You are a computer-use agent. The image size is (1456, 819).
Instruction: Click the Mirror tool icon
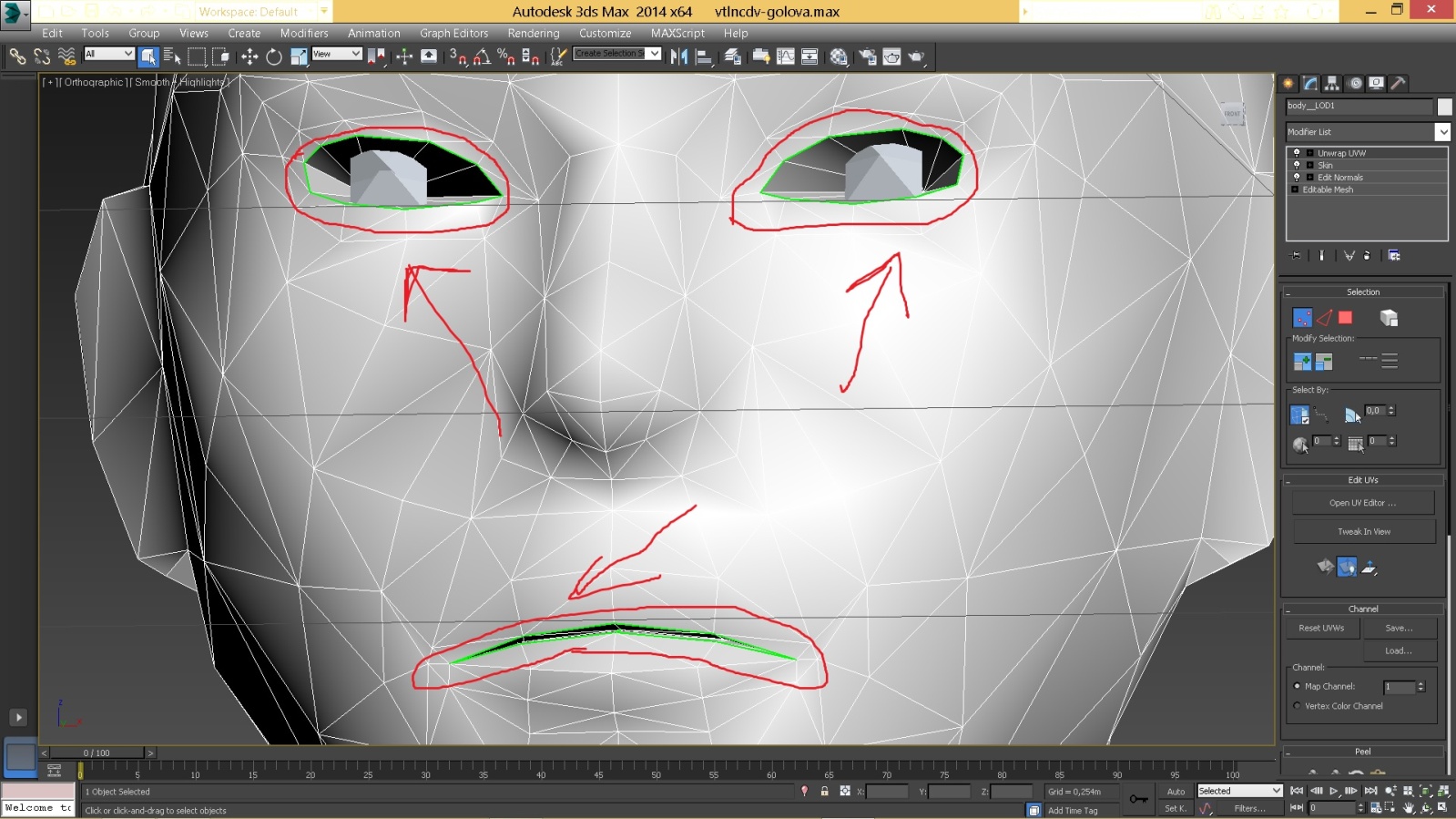[x=679, y=56]
